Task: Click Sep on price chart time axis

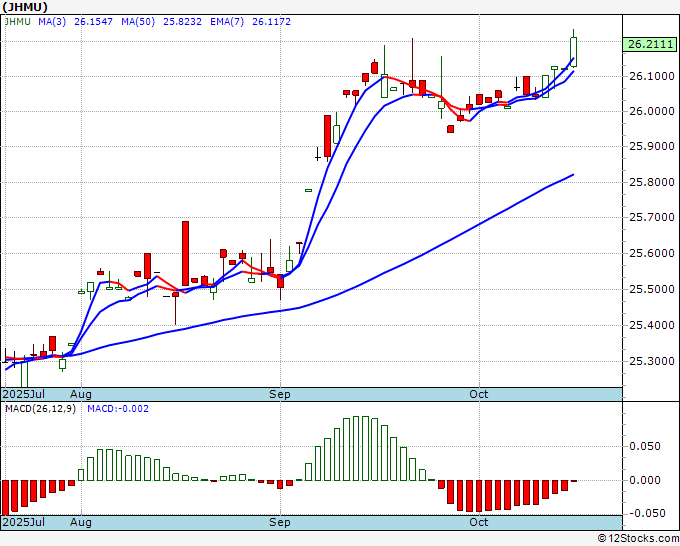Action: pyautogui.click(x=280, y=394)
